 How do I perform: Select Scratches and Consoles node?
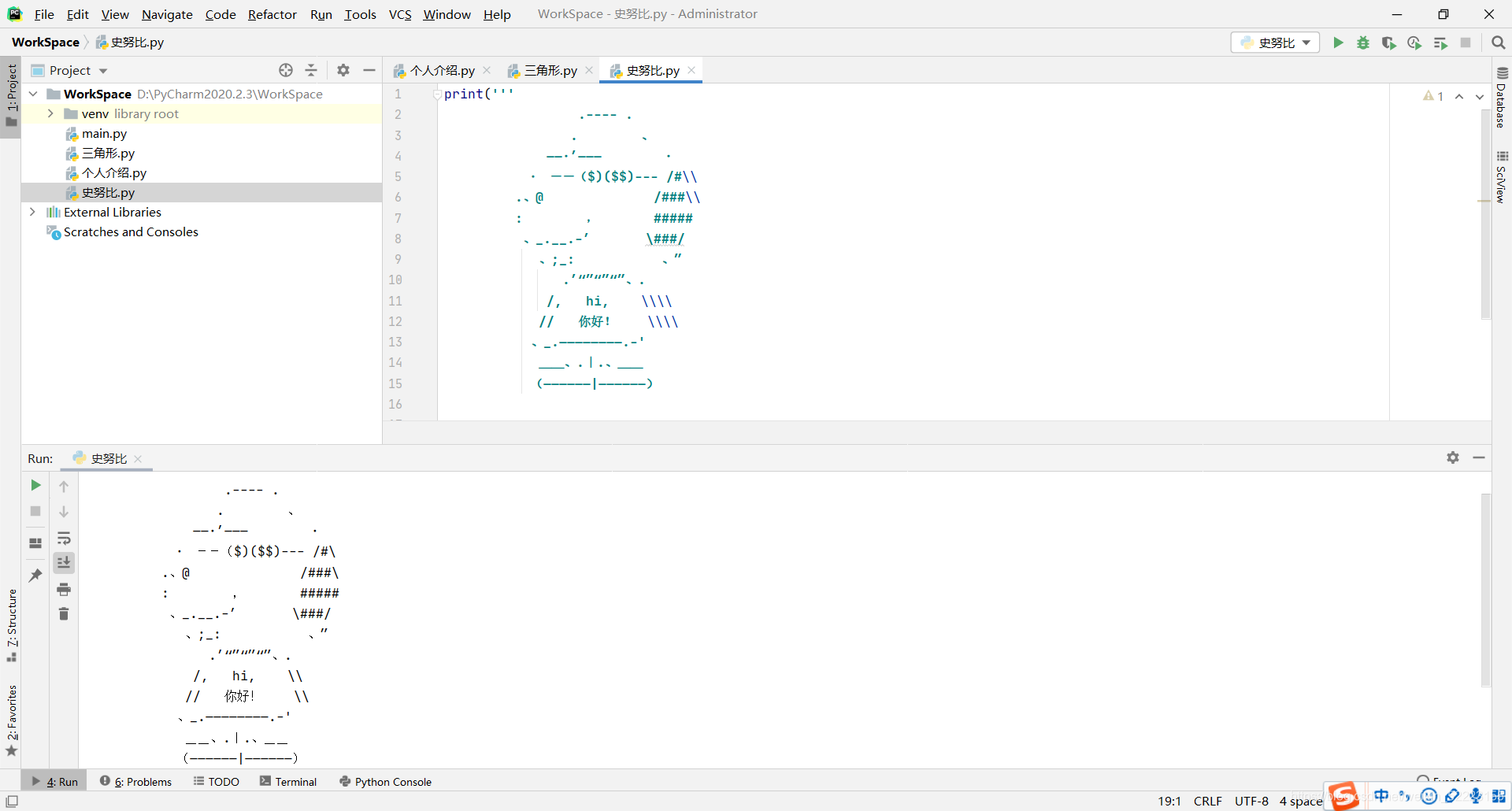[131, 231]
